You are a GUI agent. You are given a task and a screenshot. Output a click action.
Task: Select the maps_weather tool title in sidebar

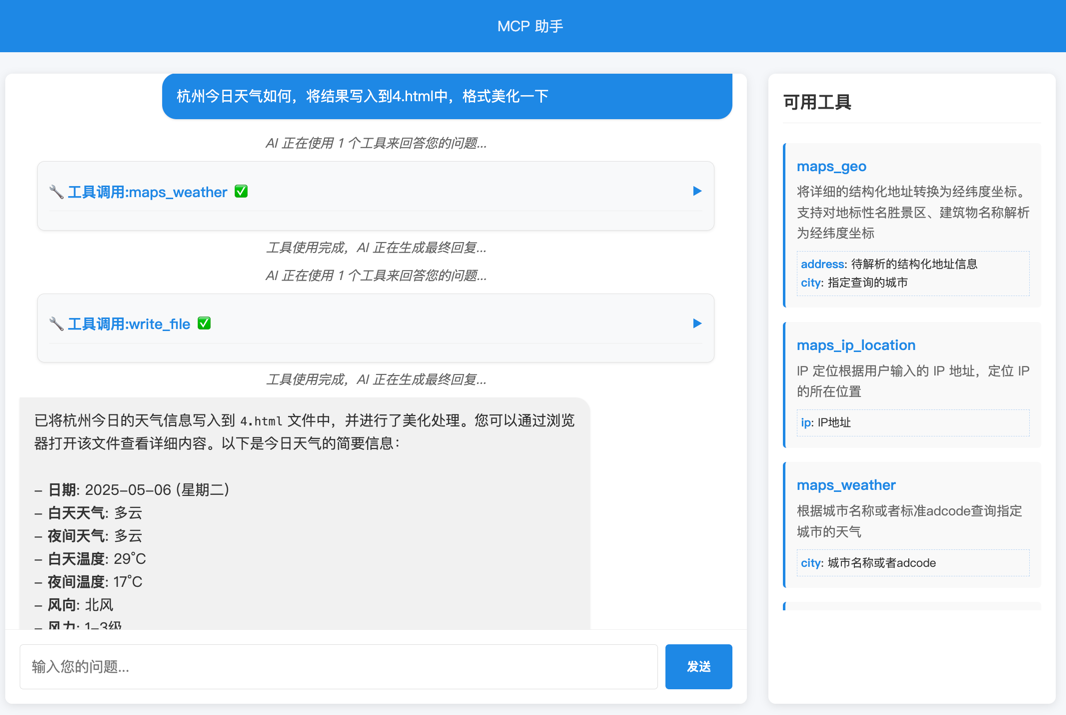click(x=846, y=485)
